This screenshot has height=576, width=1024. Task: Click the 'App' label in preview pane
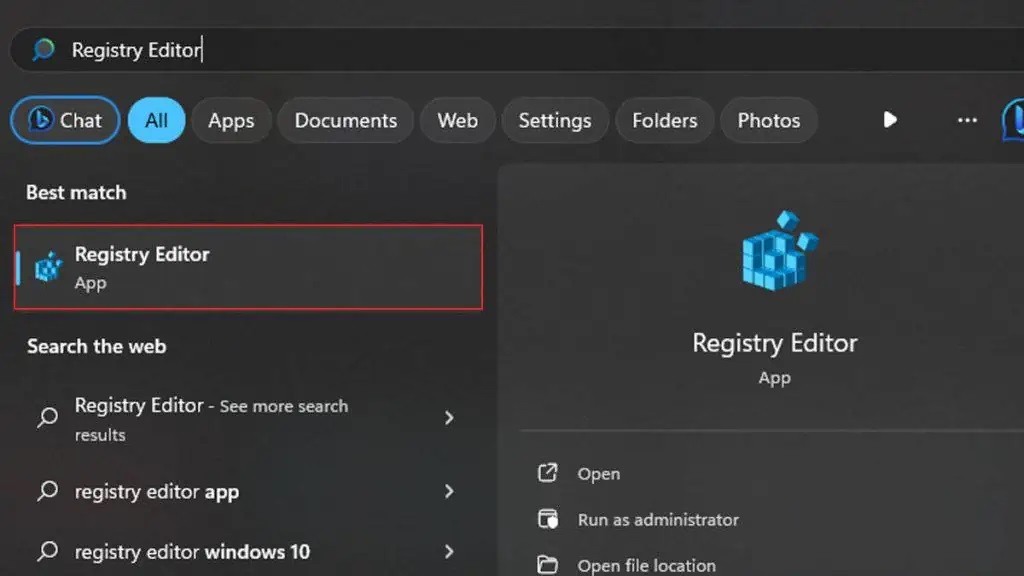coord(775,378)
